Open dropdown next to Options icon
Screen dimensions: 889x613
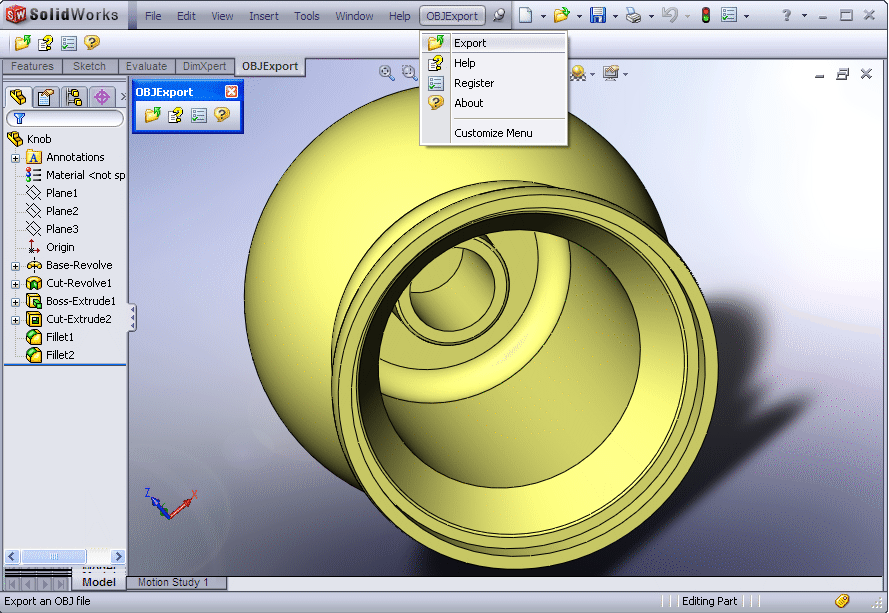pos(746,16)
